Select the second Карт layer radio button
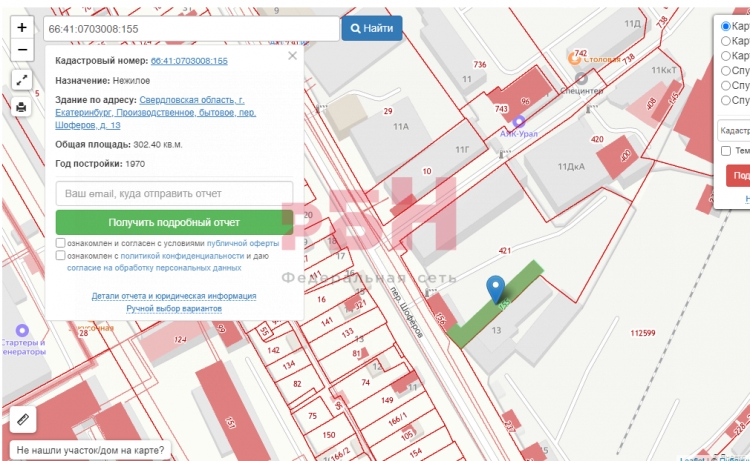This screenshot has height=461, width=750. (726, 41)
